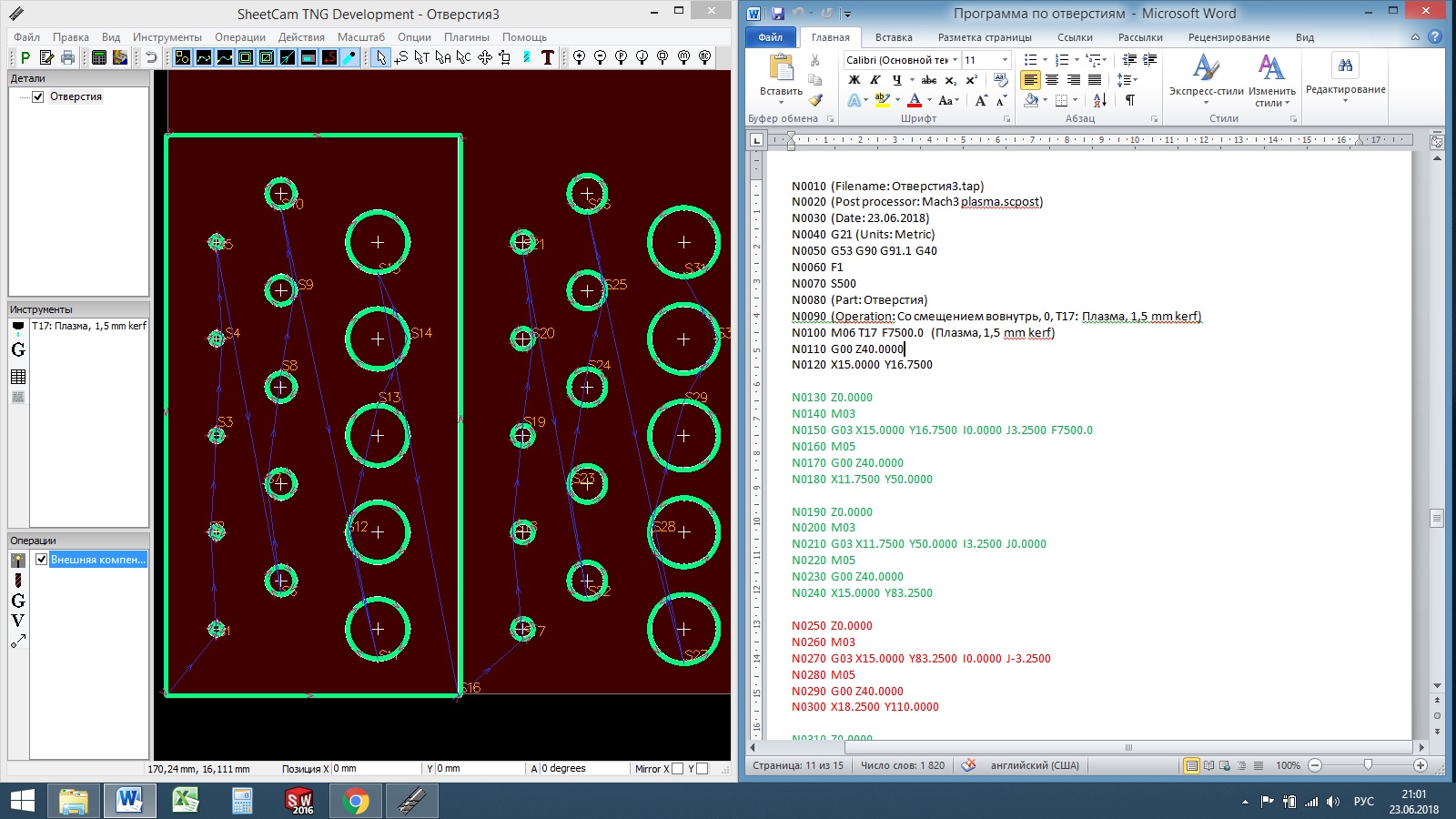The height and width of the screenshot is (819, 1456).
Task: Click the Grow Font icon in Word
Action: pos(980,100)
